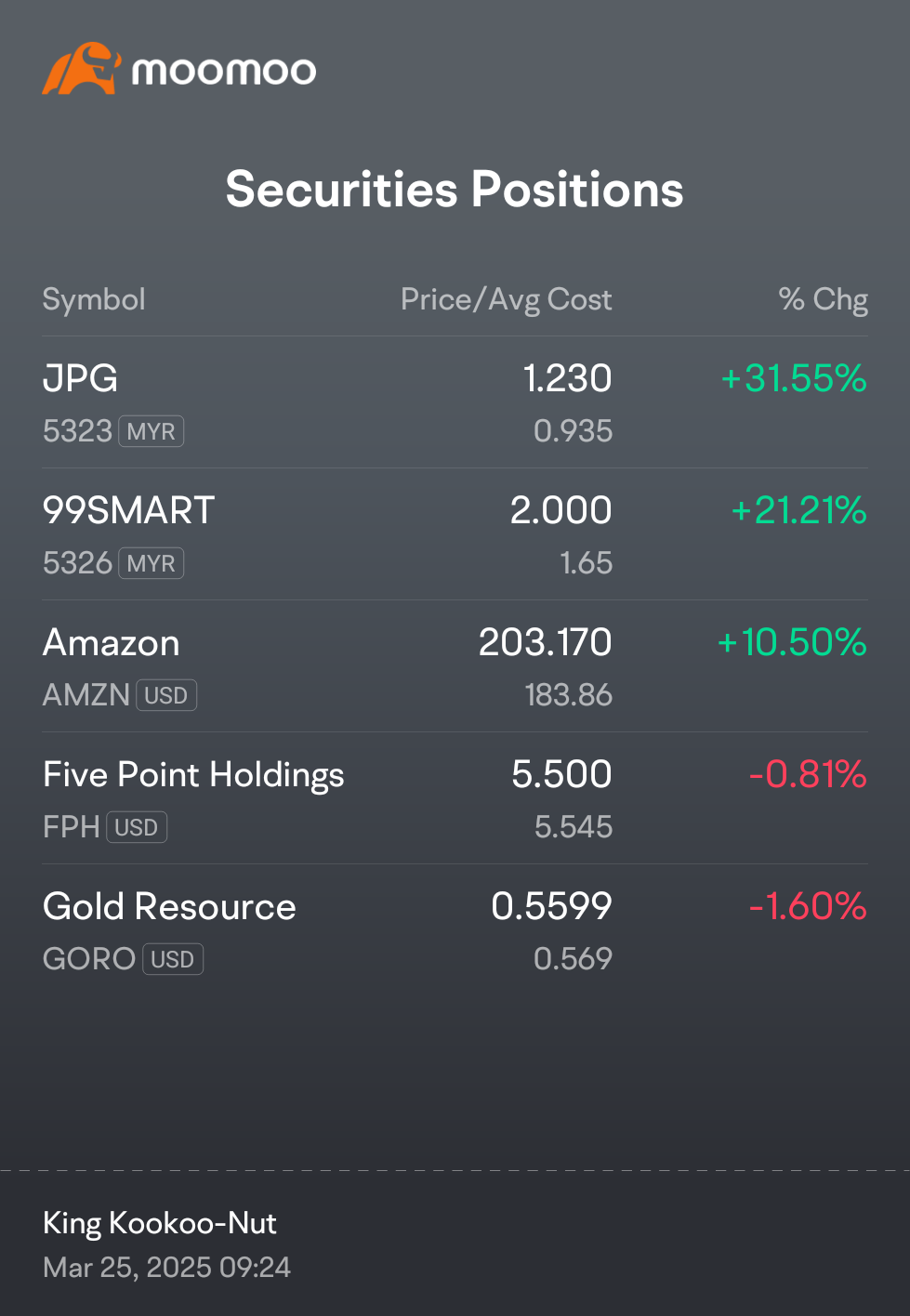Sort by the Symbol column header
Image resolution: width=910 pixels, height=1316 pixels.
(x=94, y=299)
